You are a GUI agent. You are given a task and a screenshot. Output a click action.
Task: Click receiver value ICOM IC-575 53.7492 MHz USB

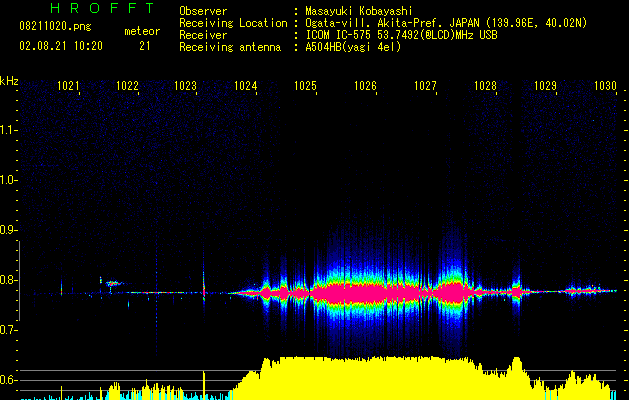coord(401,35)
